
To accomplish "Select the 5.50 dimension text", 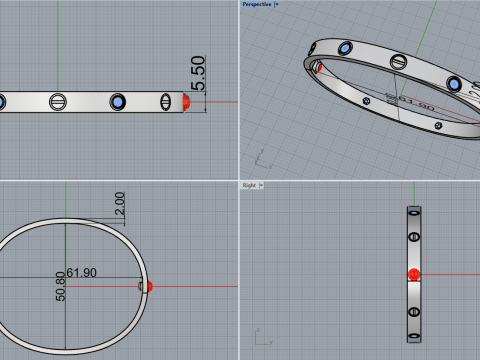I will (198, 73).
